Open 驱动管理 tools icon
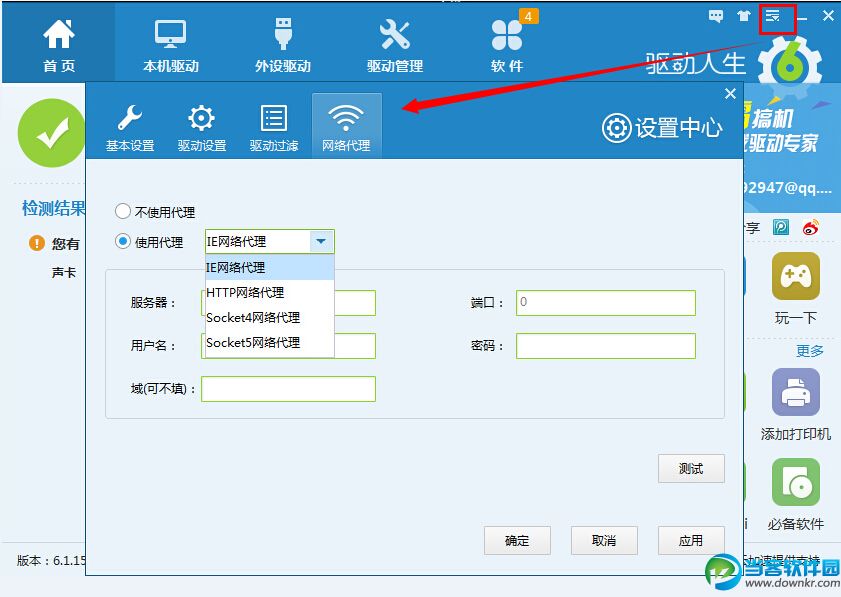The width and height of the screenshot is (841, 597). pyautogui.click(x=395, y=34)
